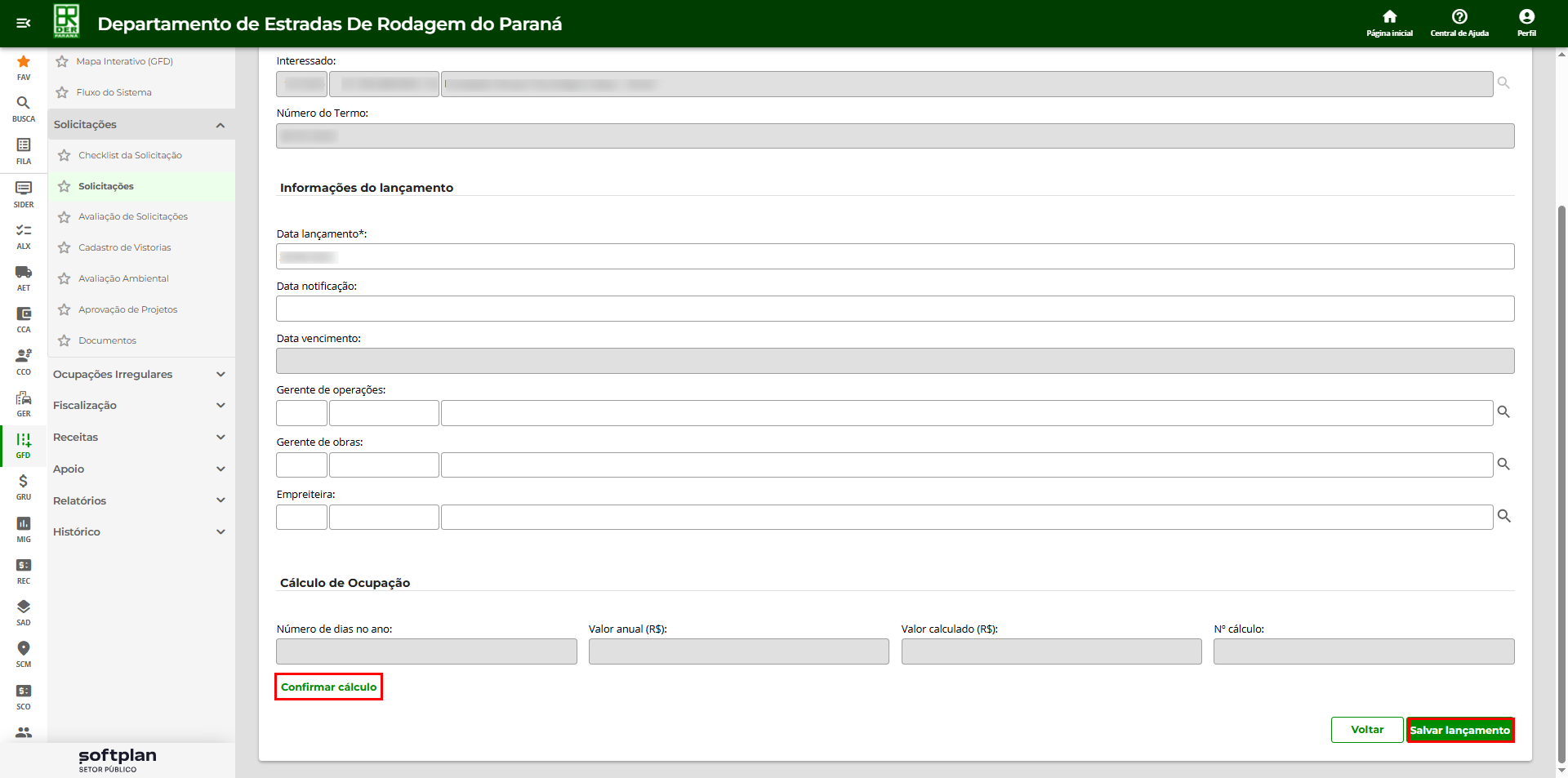The width and height of the screenshot is (1568, 778).
Task: Expand the Ocupações Irregulares section
Action: tap(139, 374)
